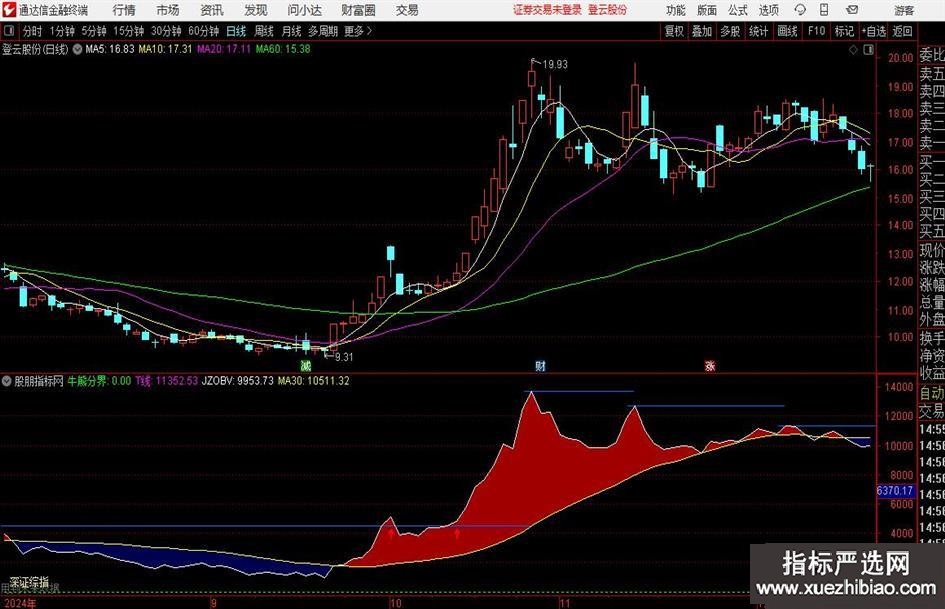Click the mobile phone icon
The width and height of the screenshot is (945, 609).
pyautogui.click(x=824, y=10)
